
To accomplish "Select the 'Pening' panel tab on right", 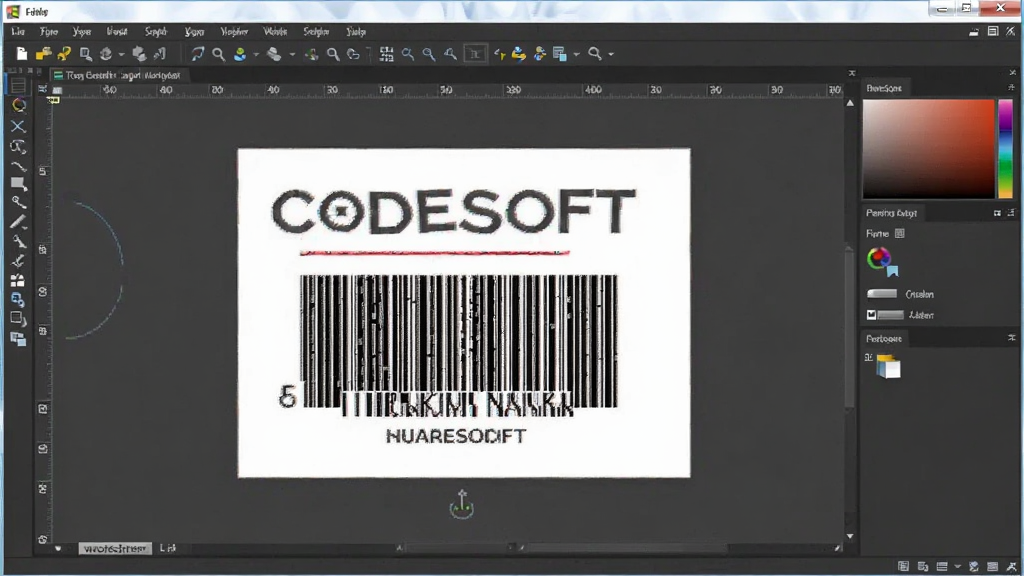I will point(891,213).
